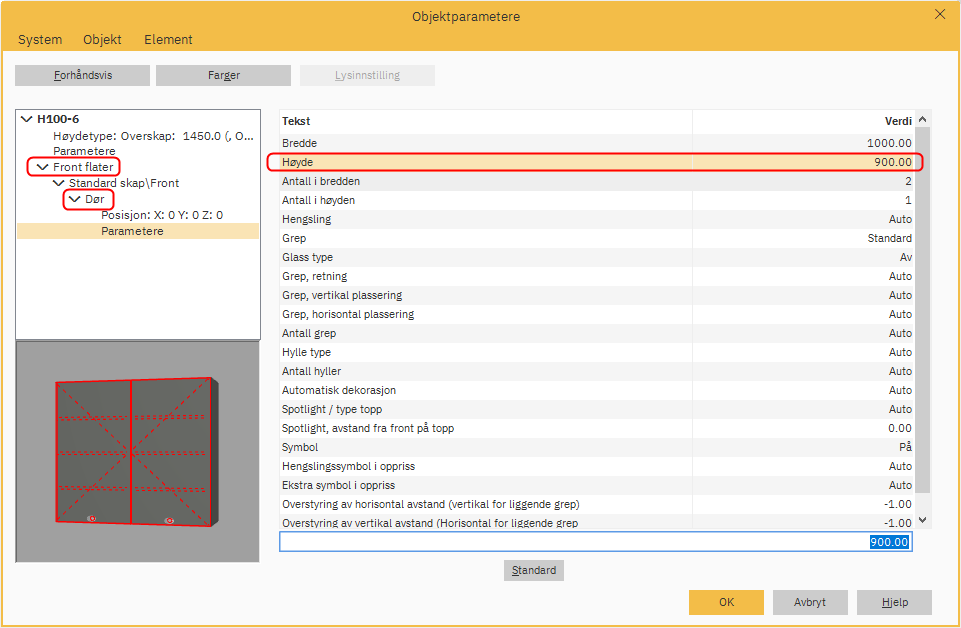Click the Forhåndsvis button
The height and width of the screenshot is (628, 961).
(x=82, y=76)
